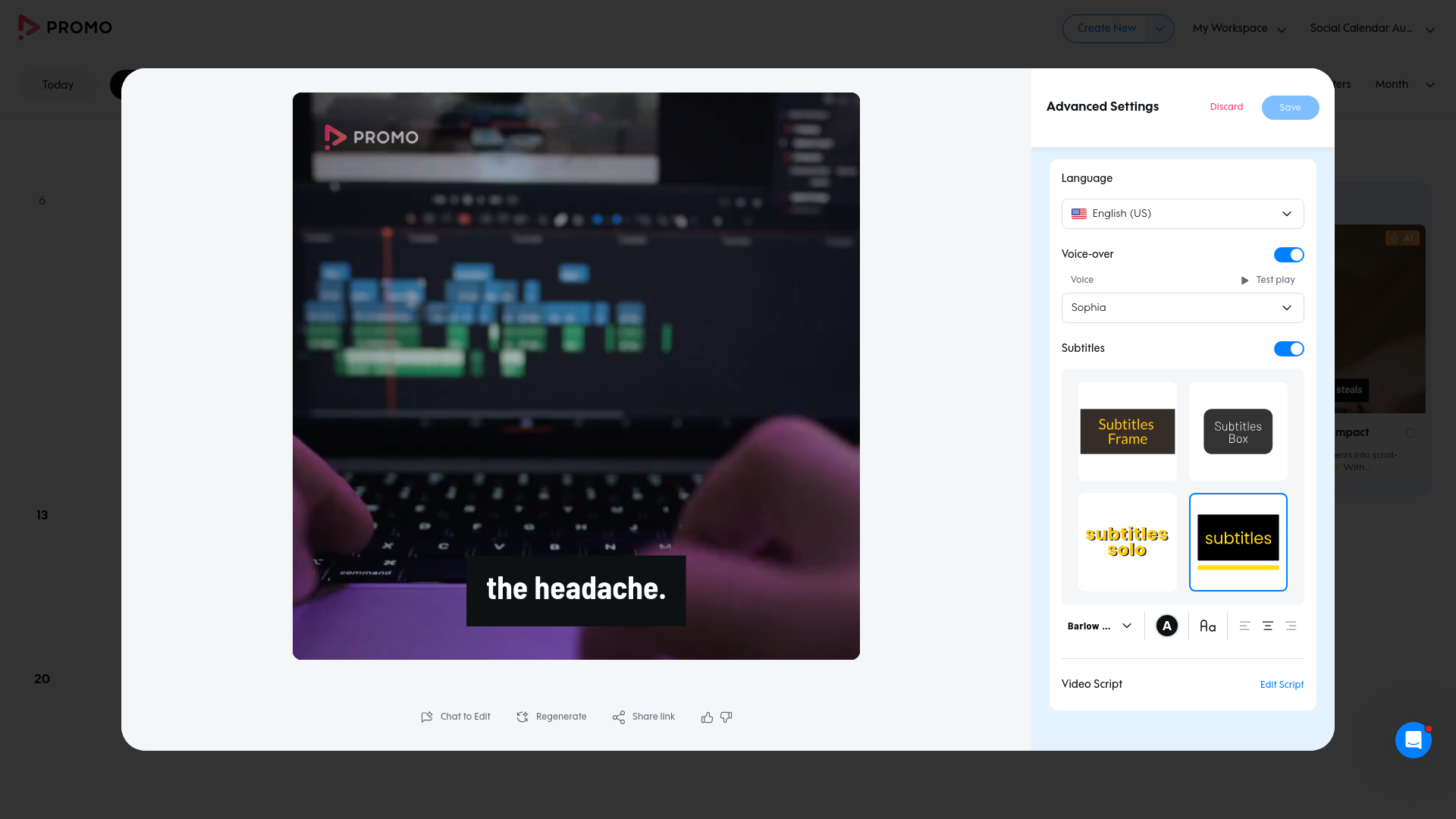Select the underlined black subtitles style
The width and height of the screenshot is (1456, 819).
coord(1238,542)
